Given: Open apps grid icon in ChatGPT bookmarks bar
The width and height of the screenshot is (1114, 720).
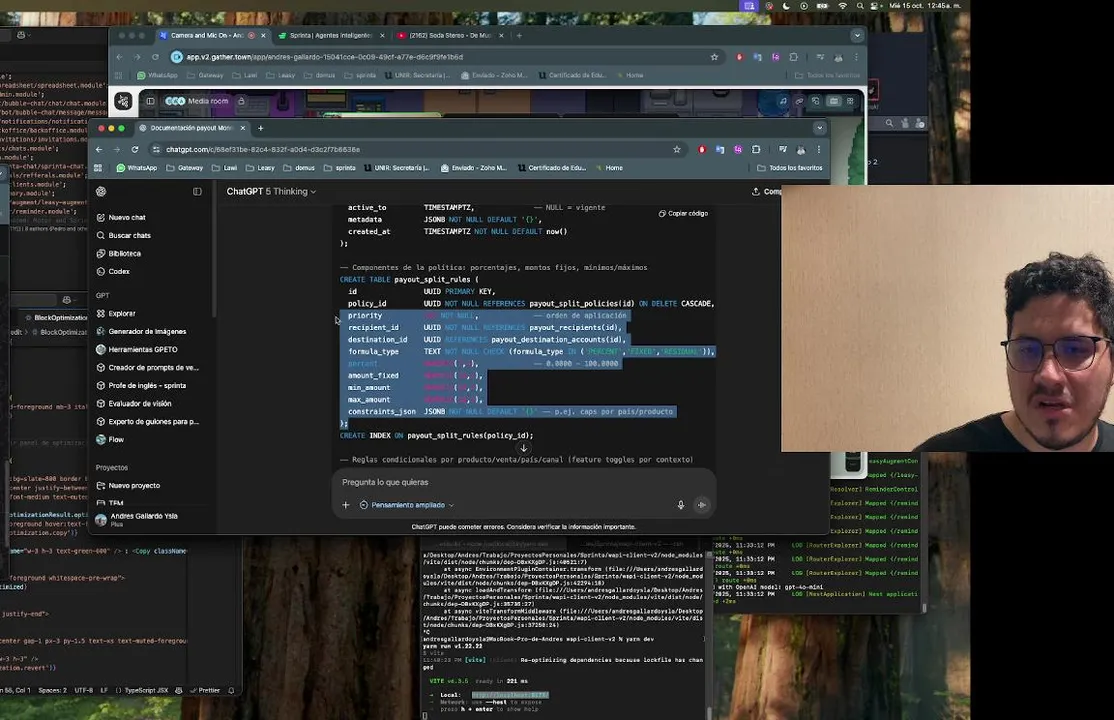Looking at the screenshot, I should tap(98, 168).
